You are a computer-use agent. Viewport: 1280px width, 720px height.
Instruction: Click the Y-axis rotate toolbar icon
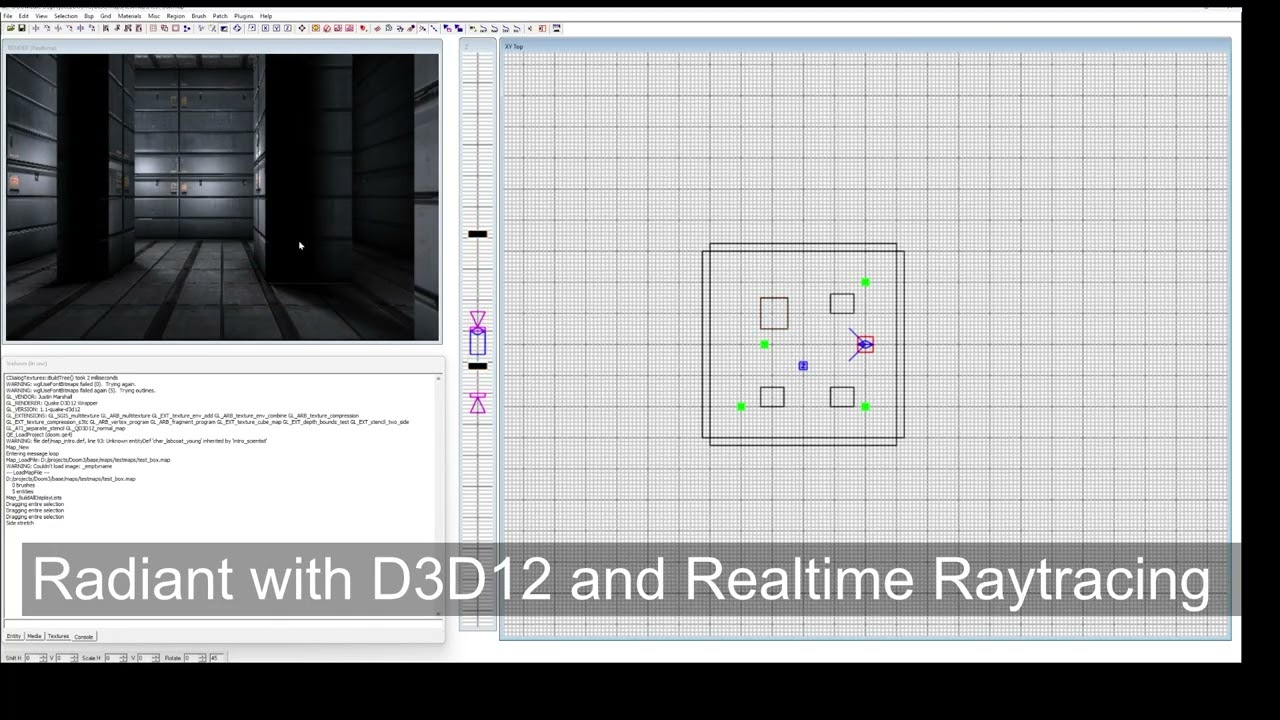pos(69,28)
